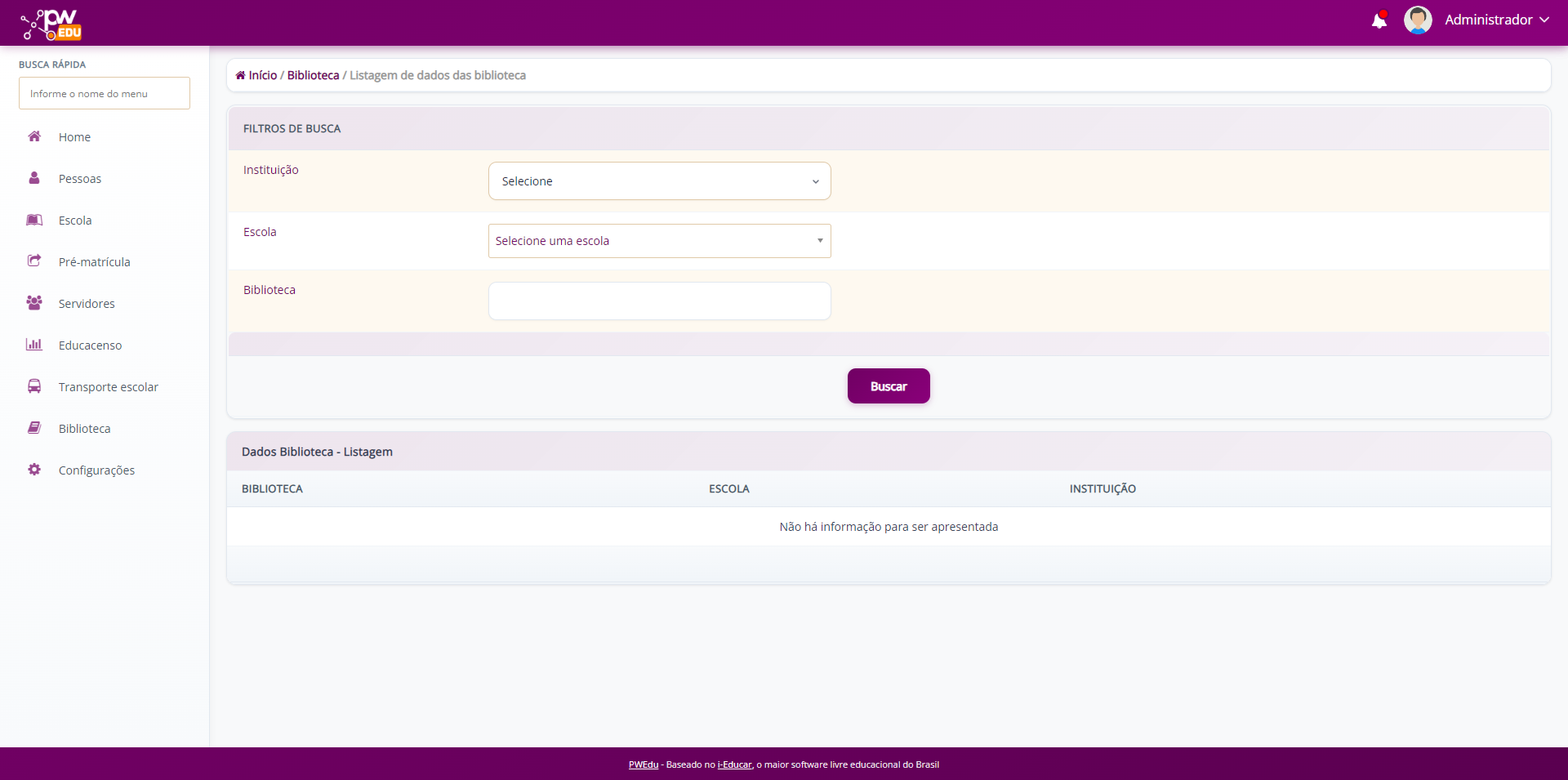
Task: Open Biblioteca from the breadcrumb
Action: [x=312, y=74]
